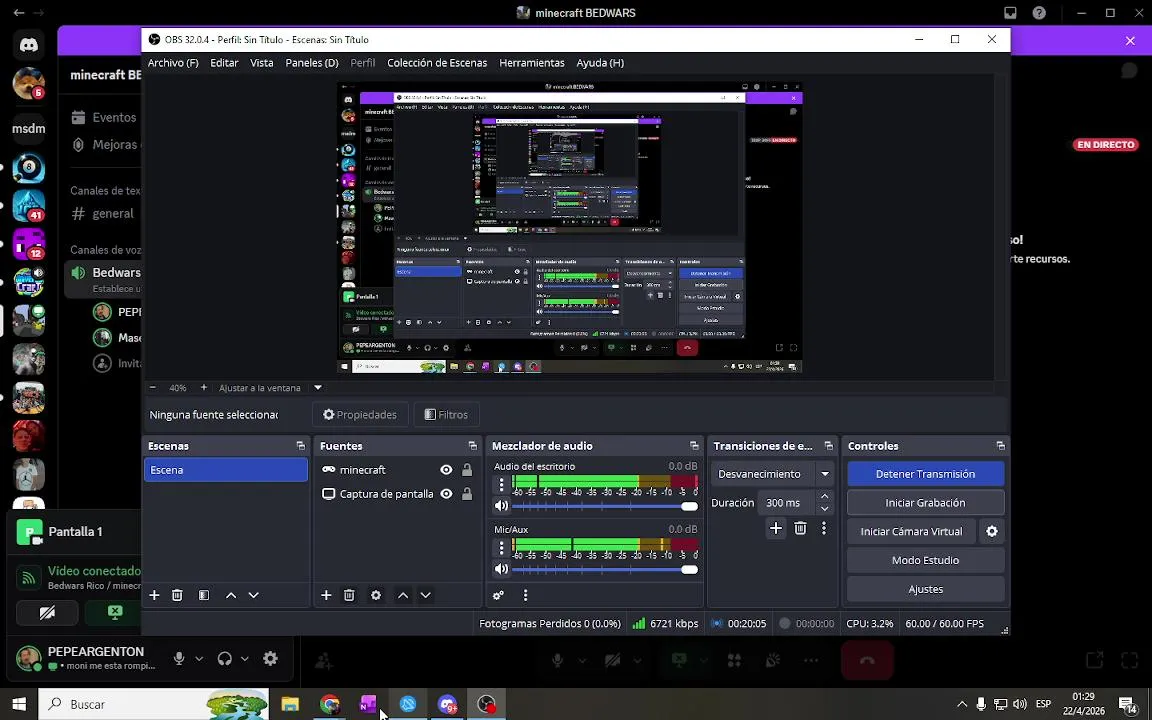Open Editar menu

224,63
